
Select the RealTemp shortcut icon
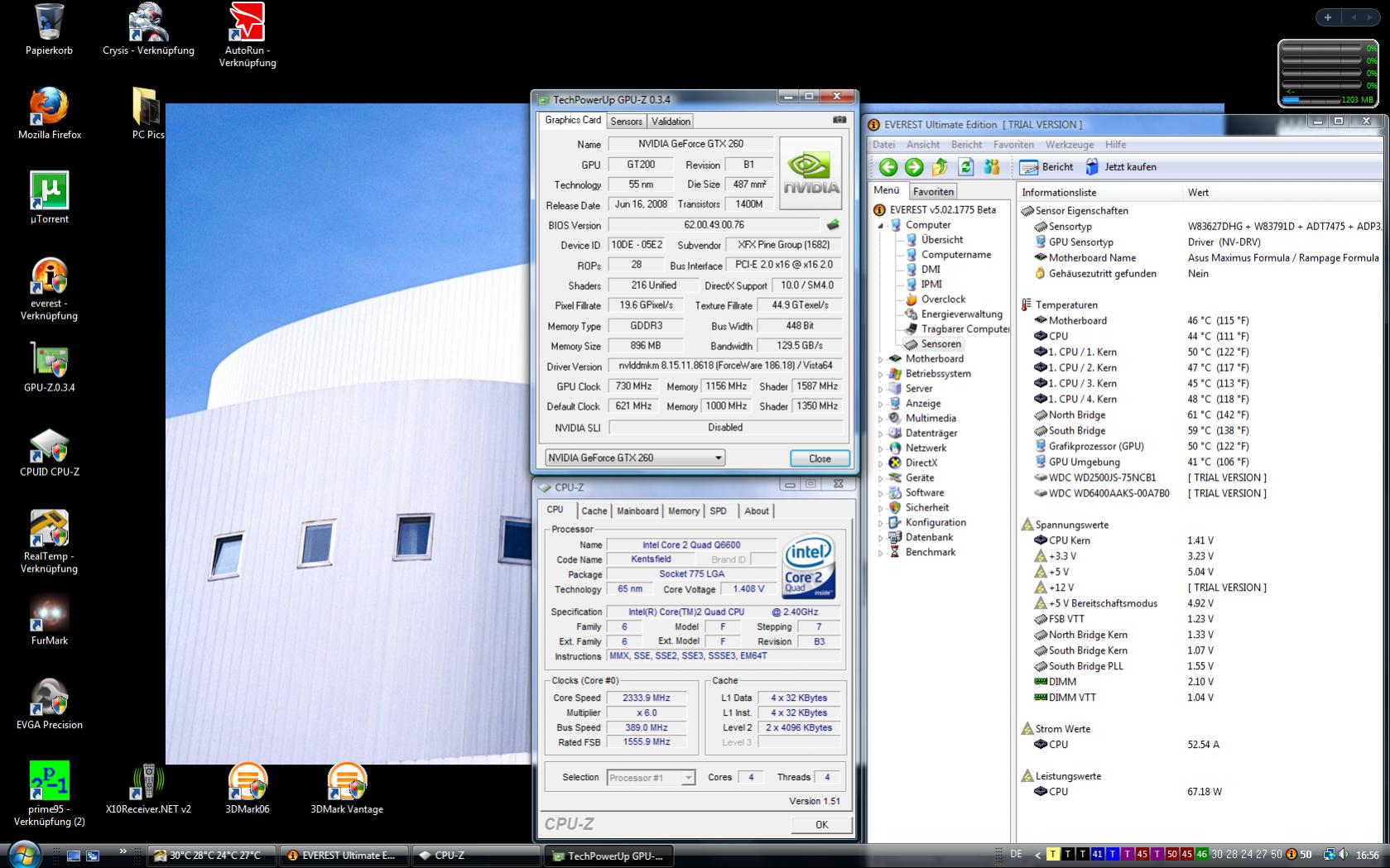[x=49, y=541]
